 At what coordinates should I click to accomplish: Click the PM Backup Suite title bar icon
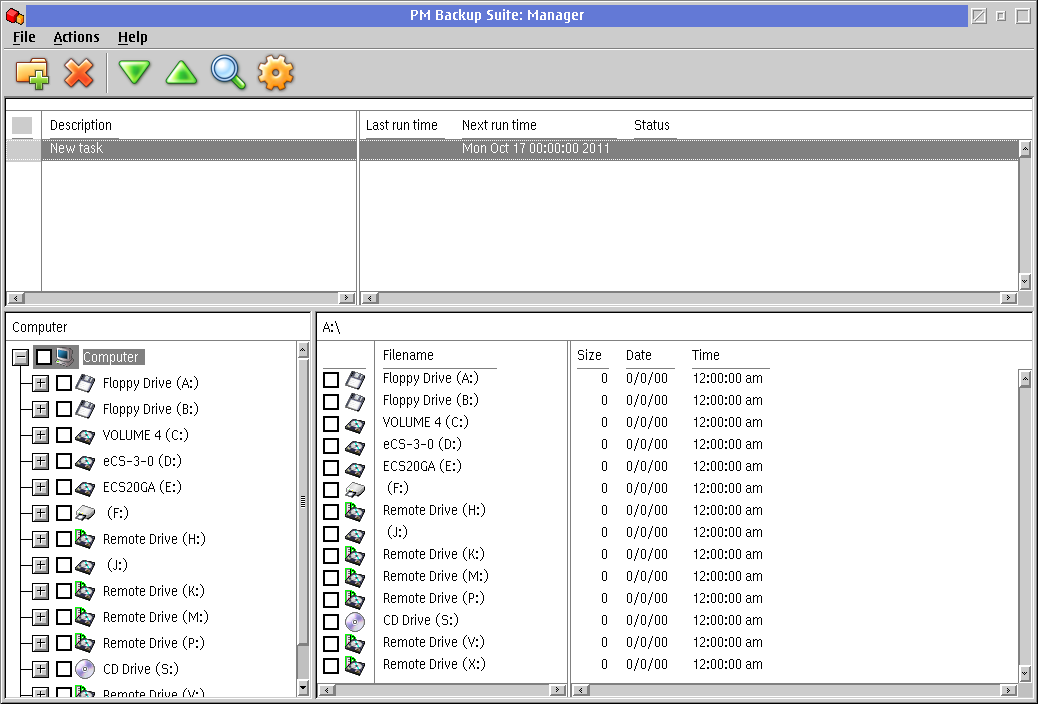(x=15, y=15)
